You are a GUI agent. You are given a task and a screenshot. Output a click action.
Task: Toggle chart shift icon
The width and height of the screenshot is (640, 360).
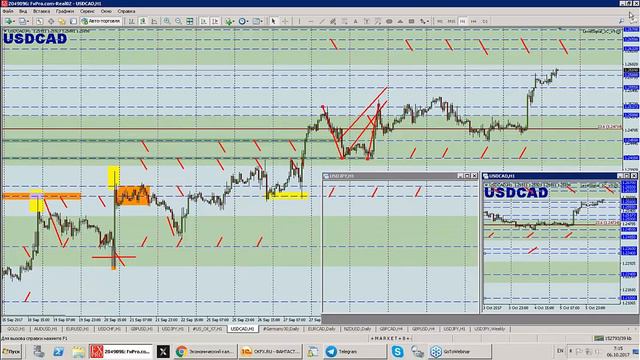(215, 21)
